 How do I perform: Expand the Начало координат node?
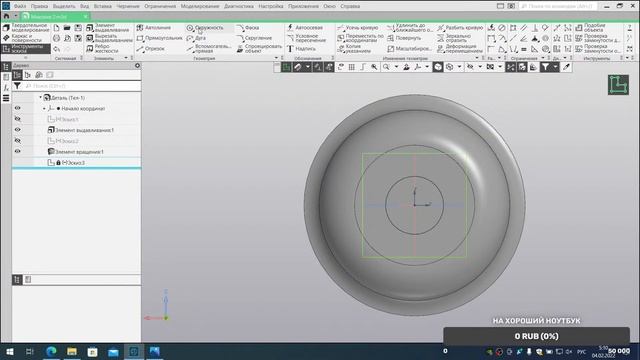44,109
